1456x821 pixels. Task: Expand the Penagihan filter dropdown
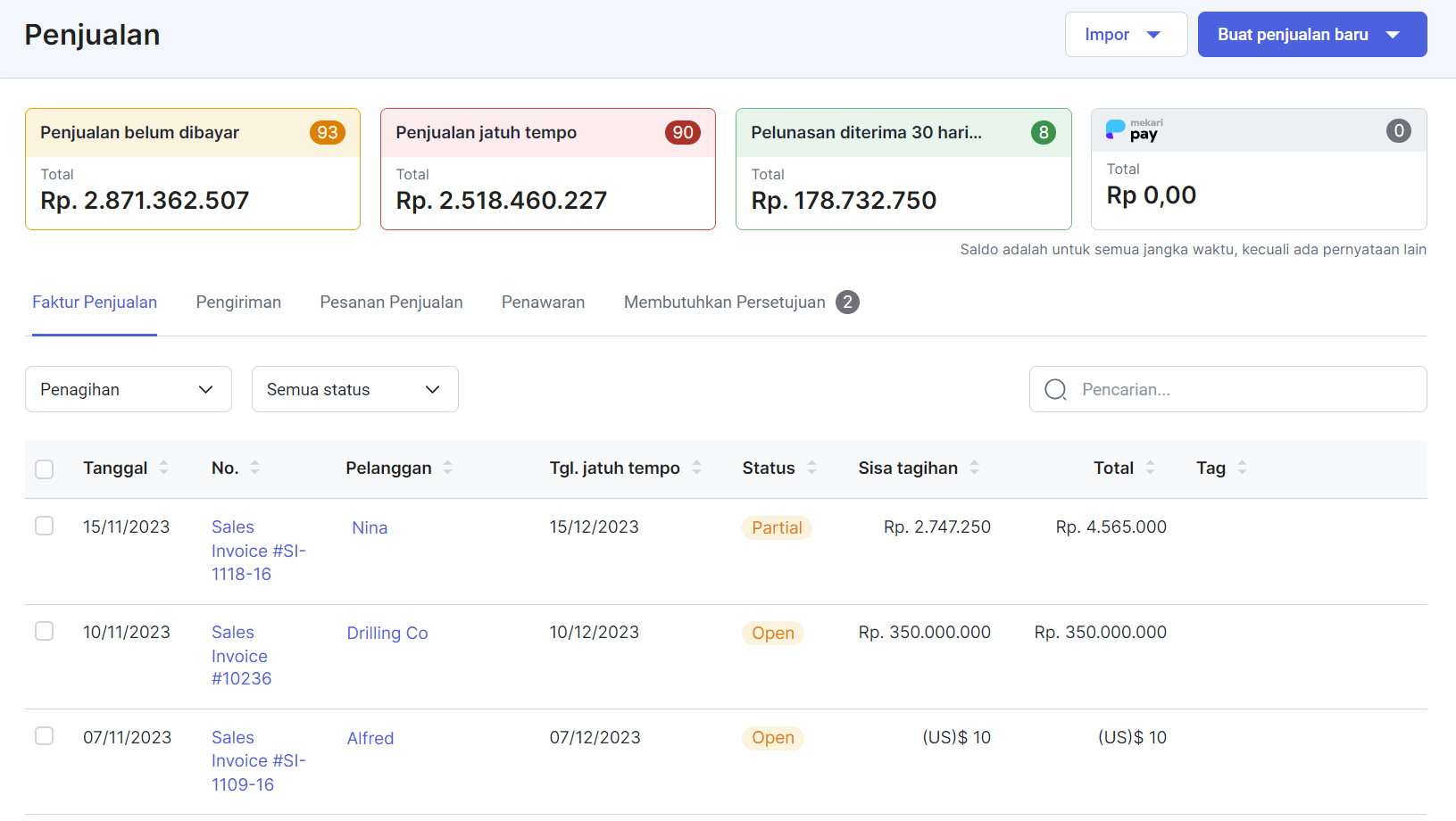[x=129, y=389]
